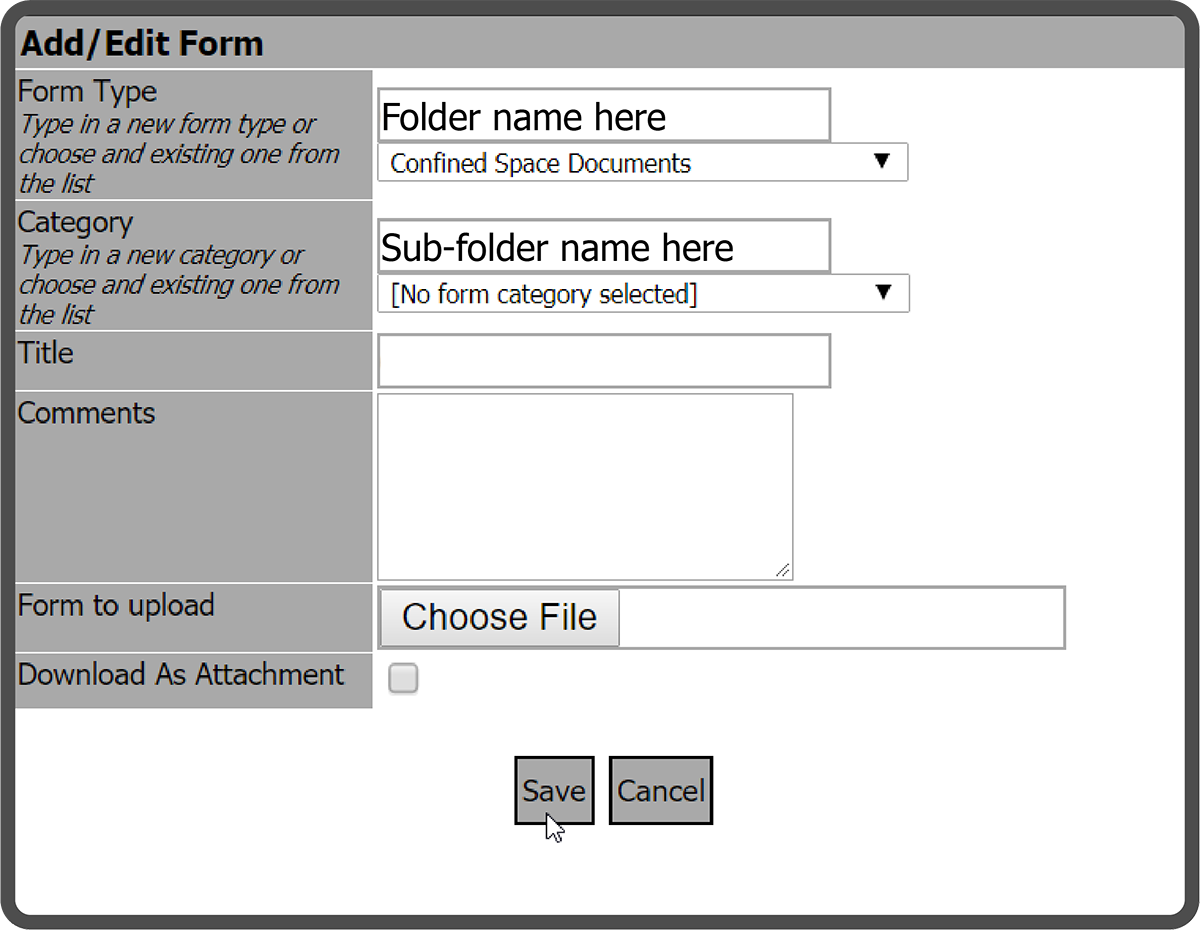Click the empty file name area beside Choose File
1200x930 pixels.
point(840,618)
